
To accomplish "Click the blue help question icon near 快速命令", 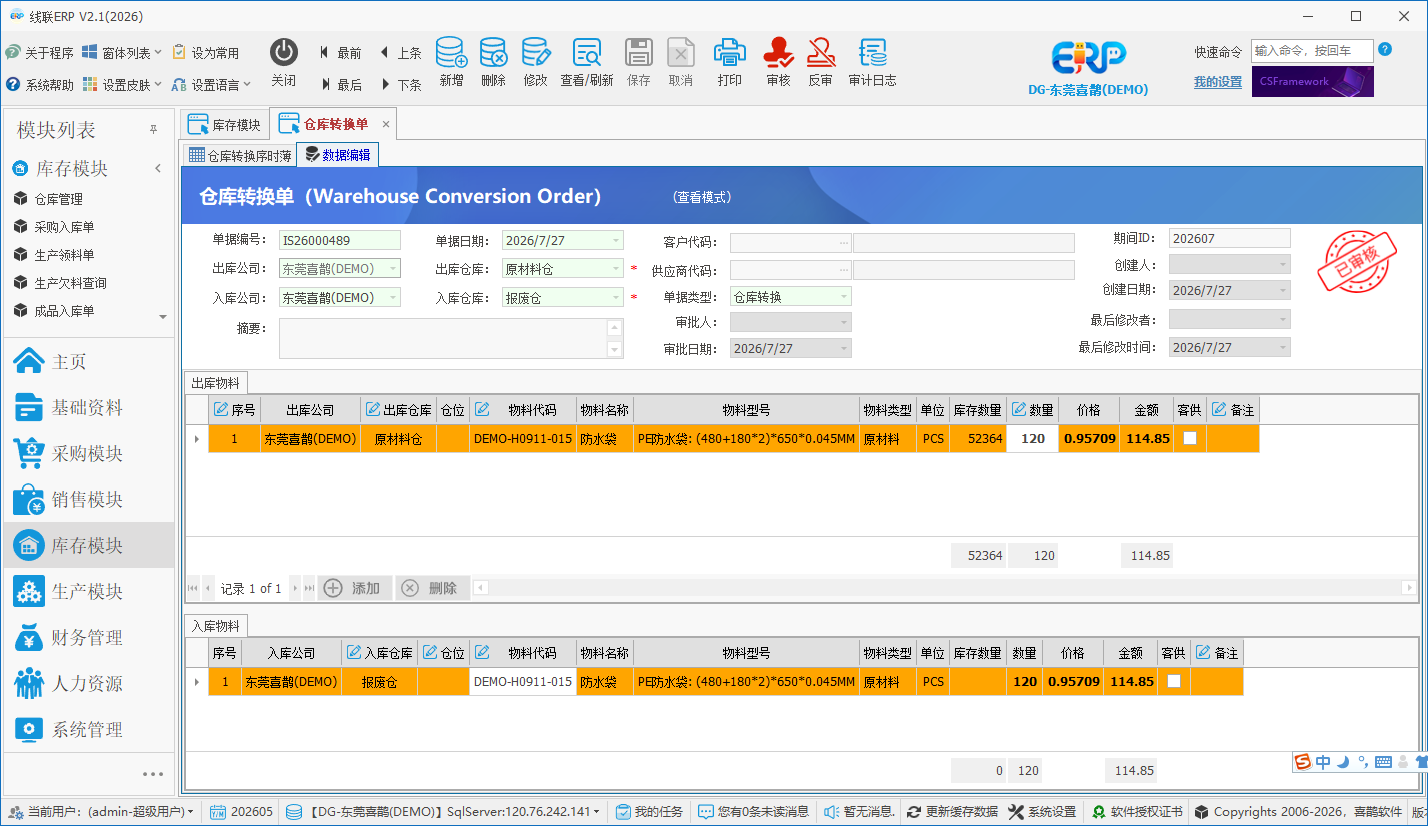I will point(1384,49).
